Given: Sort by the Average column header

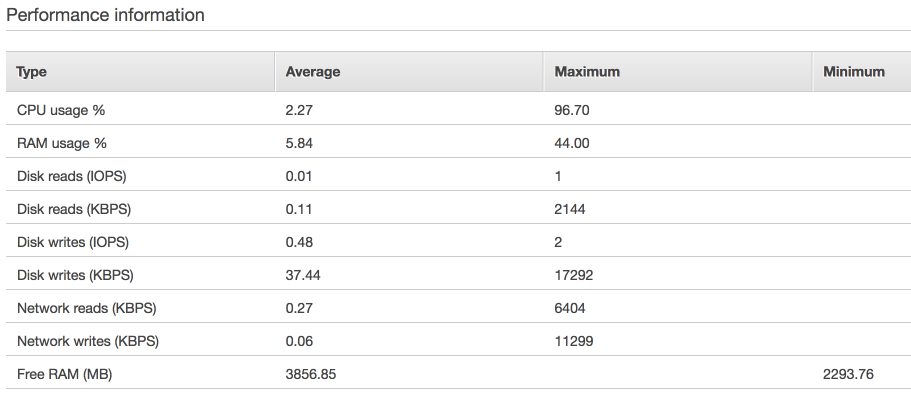Looking at the screenshot, I should point(409,71).
